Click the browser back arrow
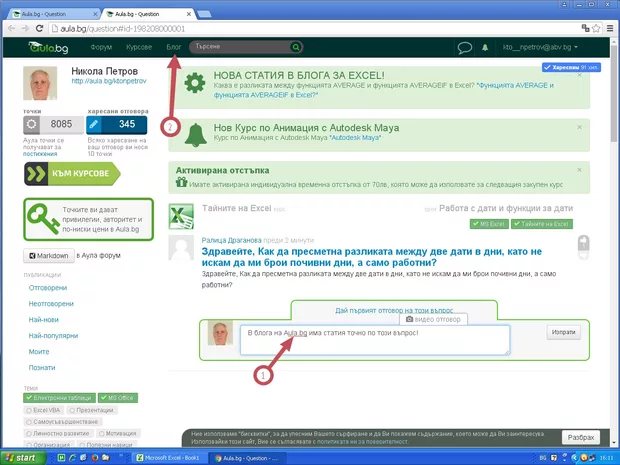This screenshot has width=620, height=465. (x=11, y=28)
